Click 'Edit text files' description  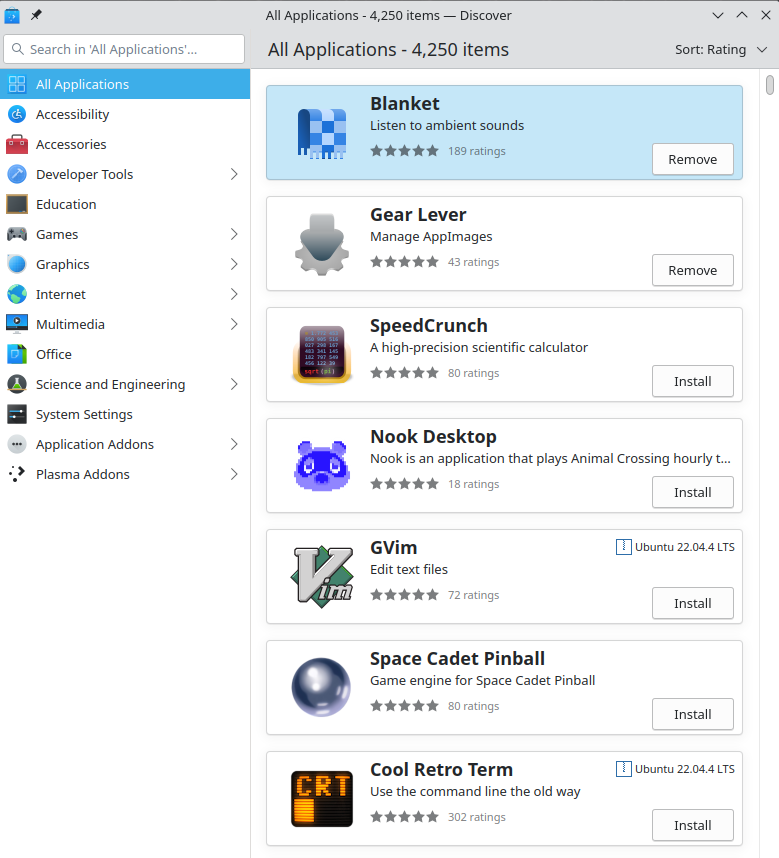pos(409,570)
